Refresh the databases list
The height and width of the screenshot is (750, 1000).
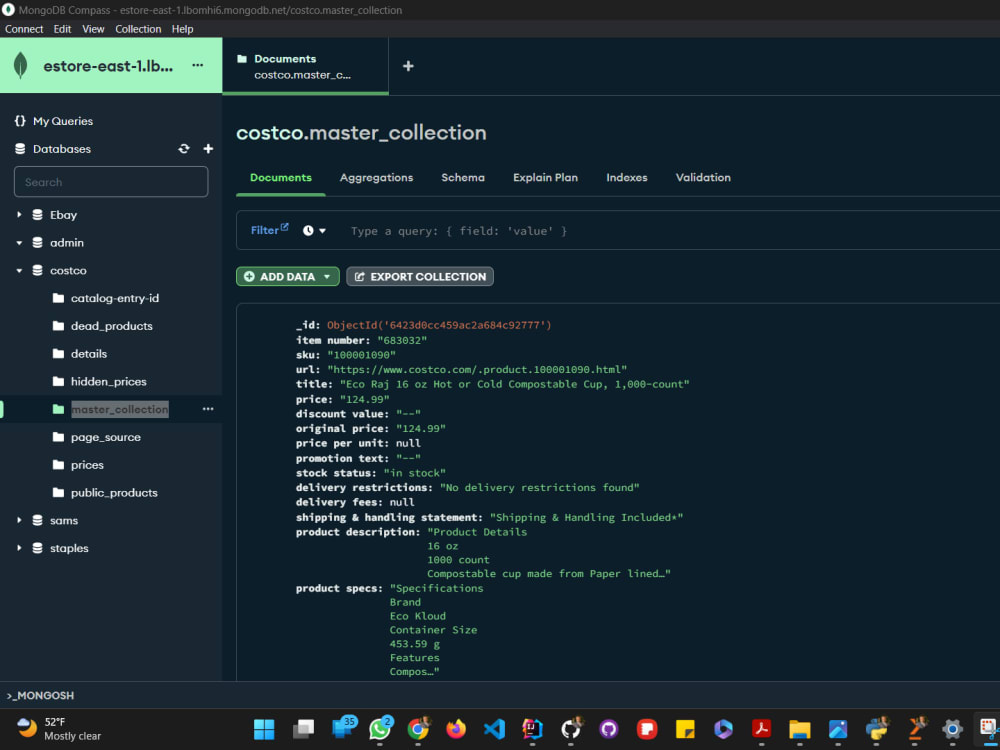pos(184,149)
